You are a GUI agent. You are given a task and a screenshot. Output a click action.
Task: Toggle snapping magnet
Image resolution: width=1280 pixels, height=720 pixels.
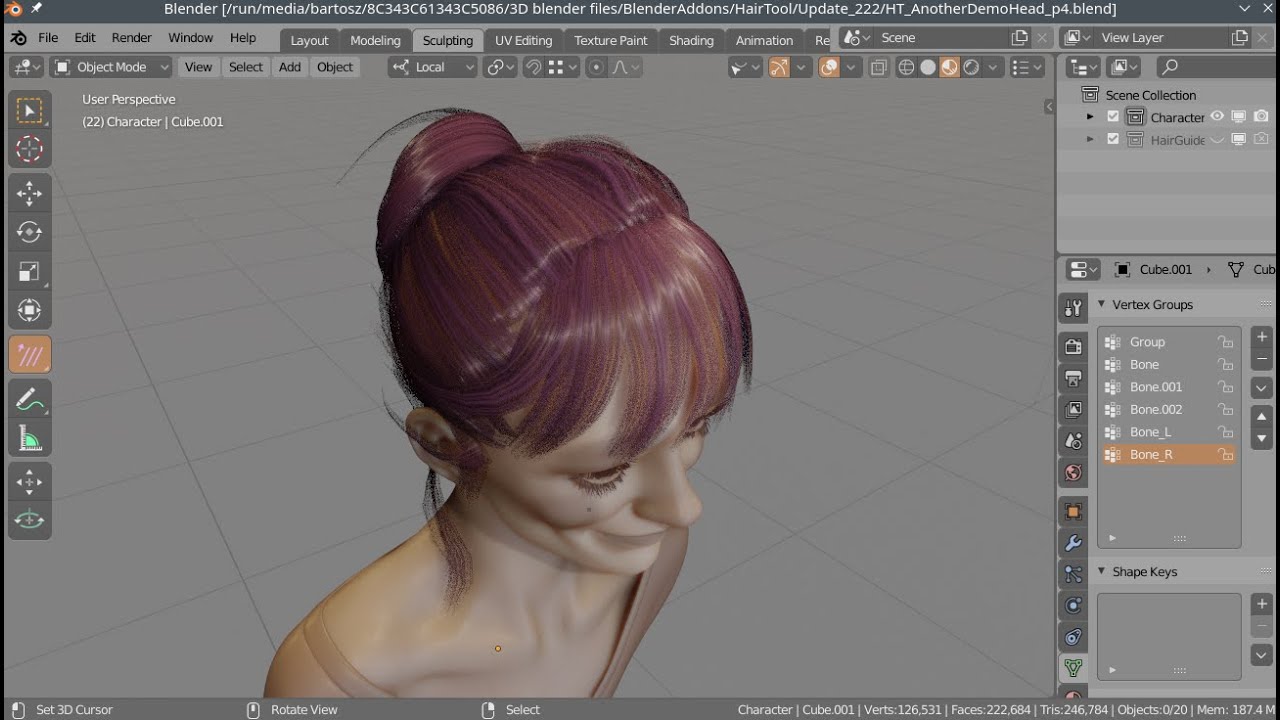pos(534,67)
